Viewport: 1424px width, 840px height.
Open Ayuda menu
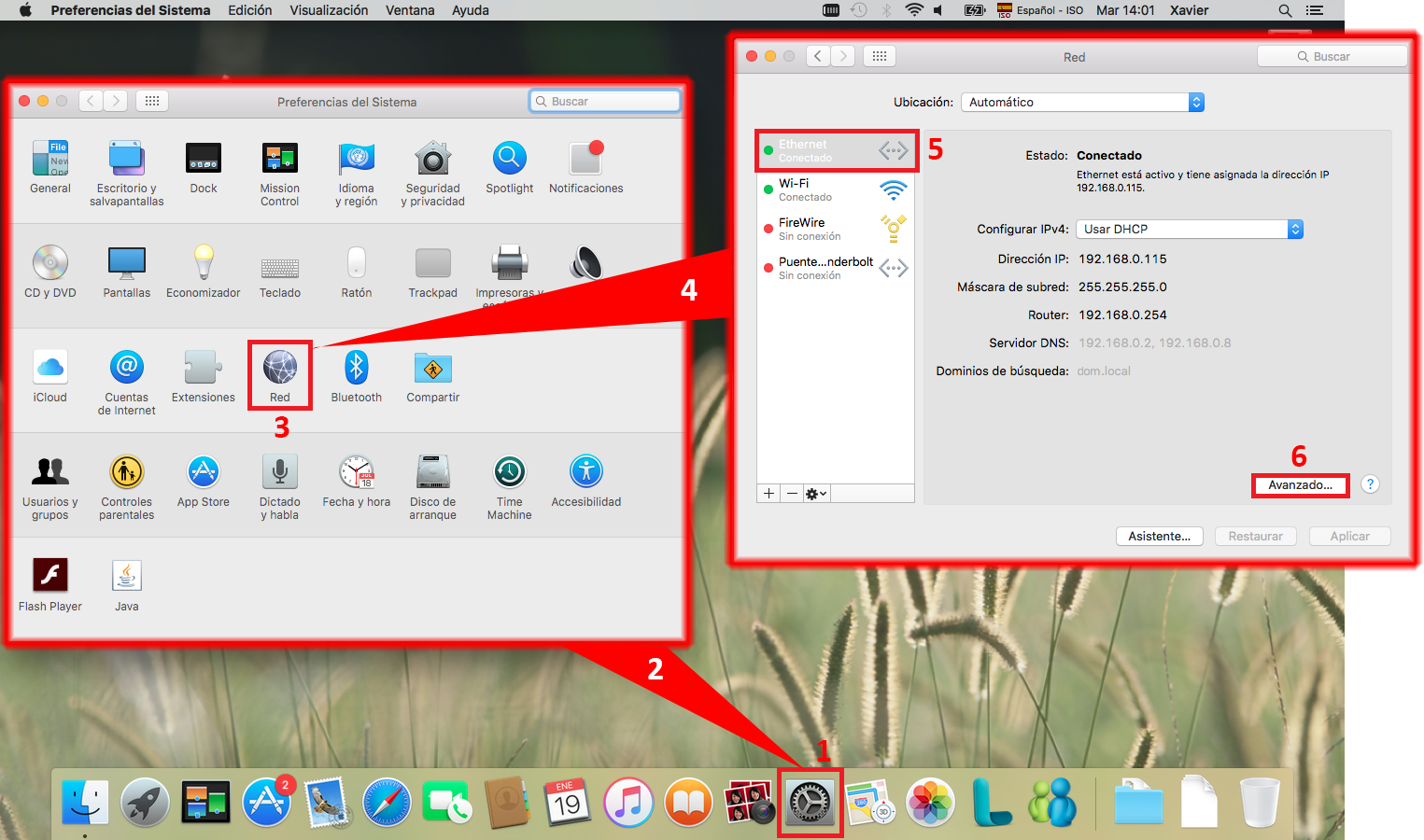coord(471,10)
